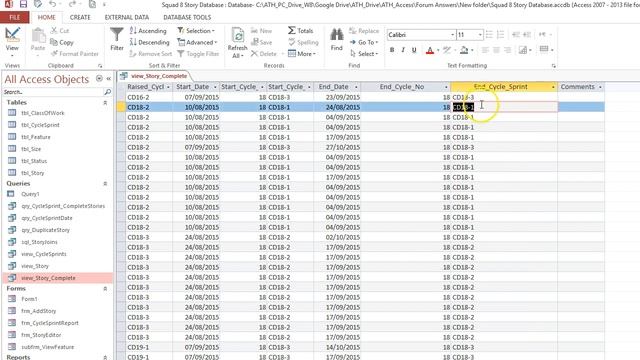Image resolution: width=640 pixels, height=360 pixels.
Task: Open qry_DuplicateStory query
Action: coord(45,230)
